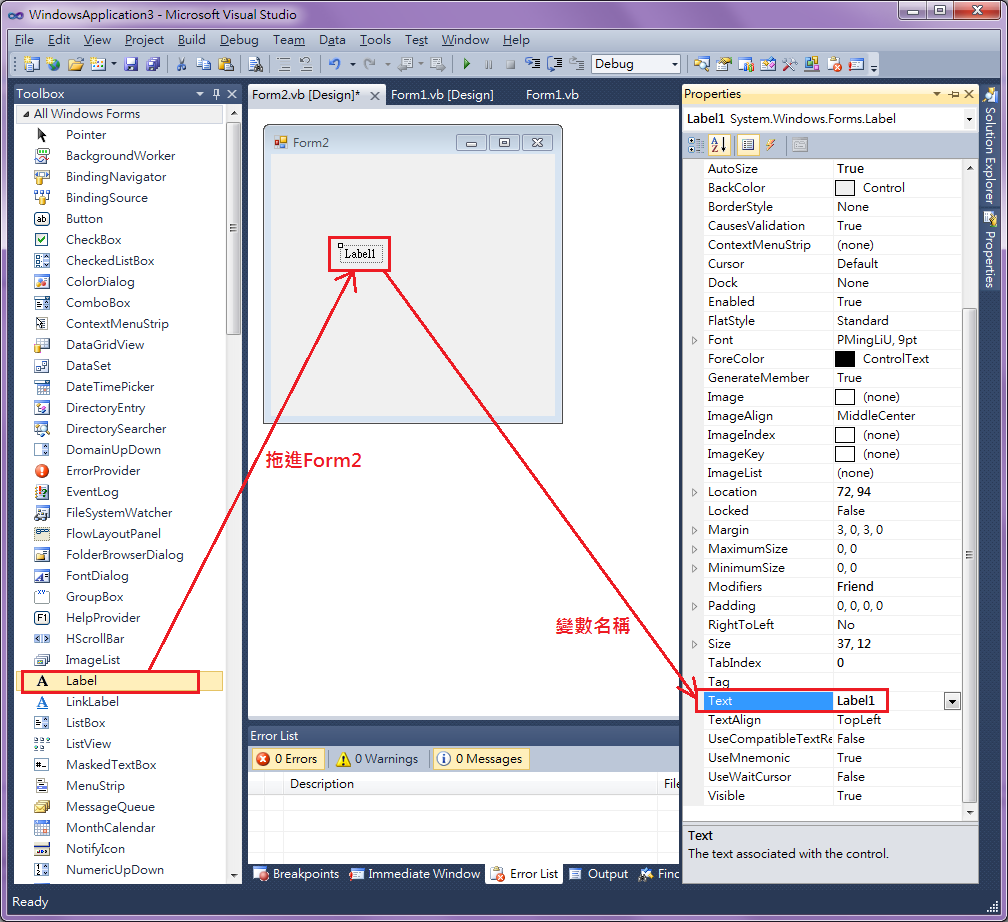1008x922 pixels.
Task: Open the Text property dropdown arrow
Action: coord(951,700)
